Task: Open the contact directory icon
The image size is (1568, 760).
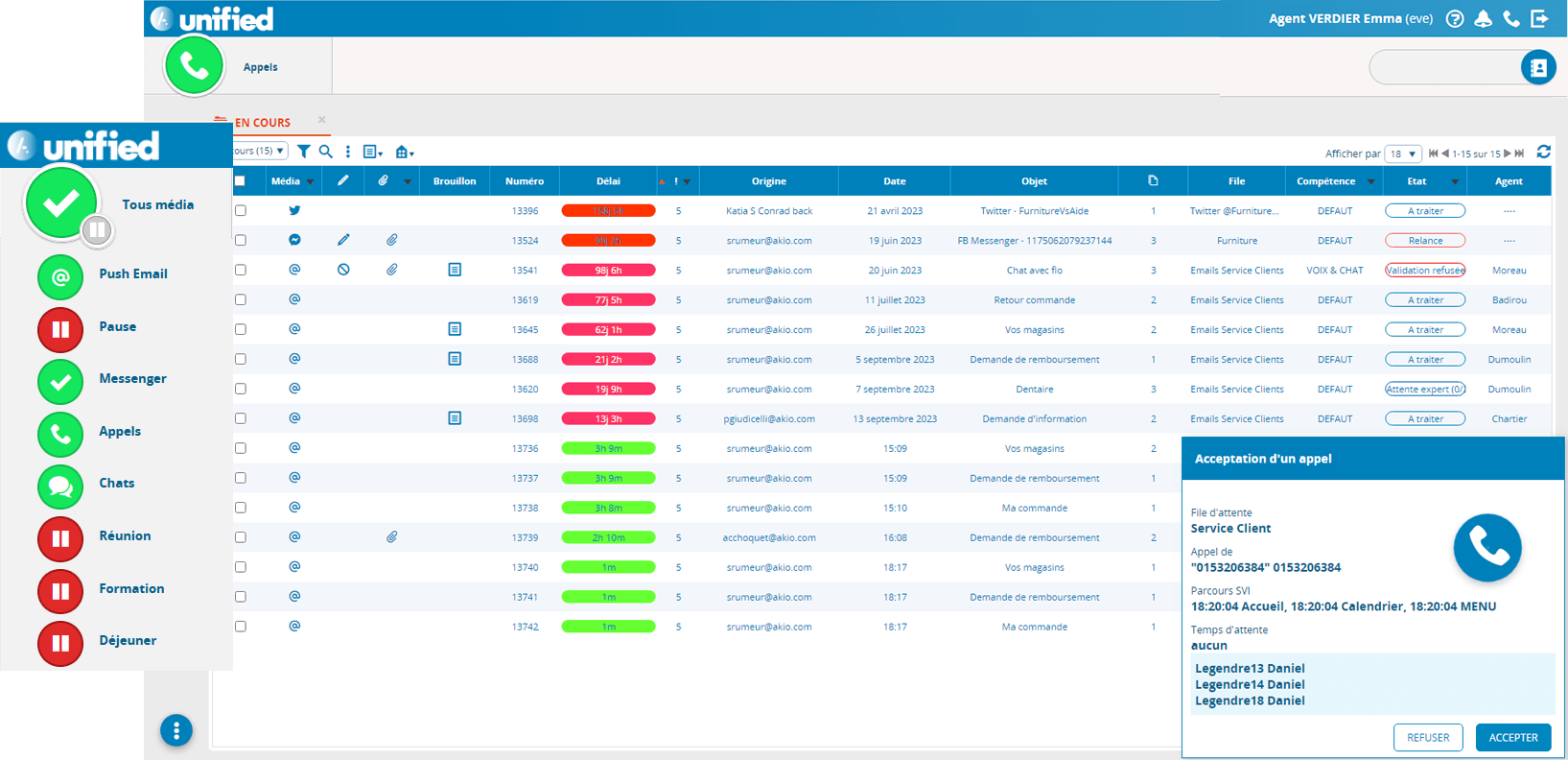Action: pyautogui.click(x=1538, y=67)
